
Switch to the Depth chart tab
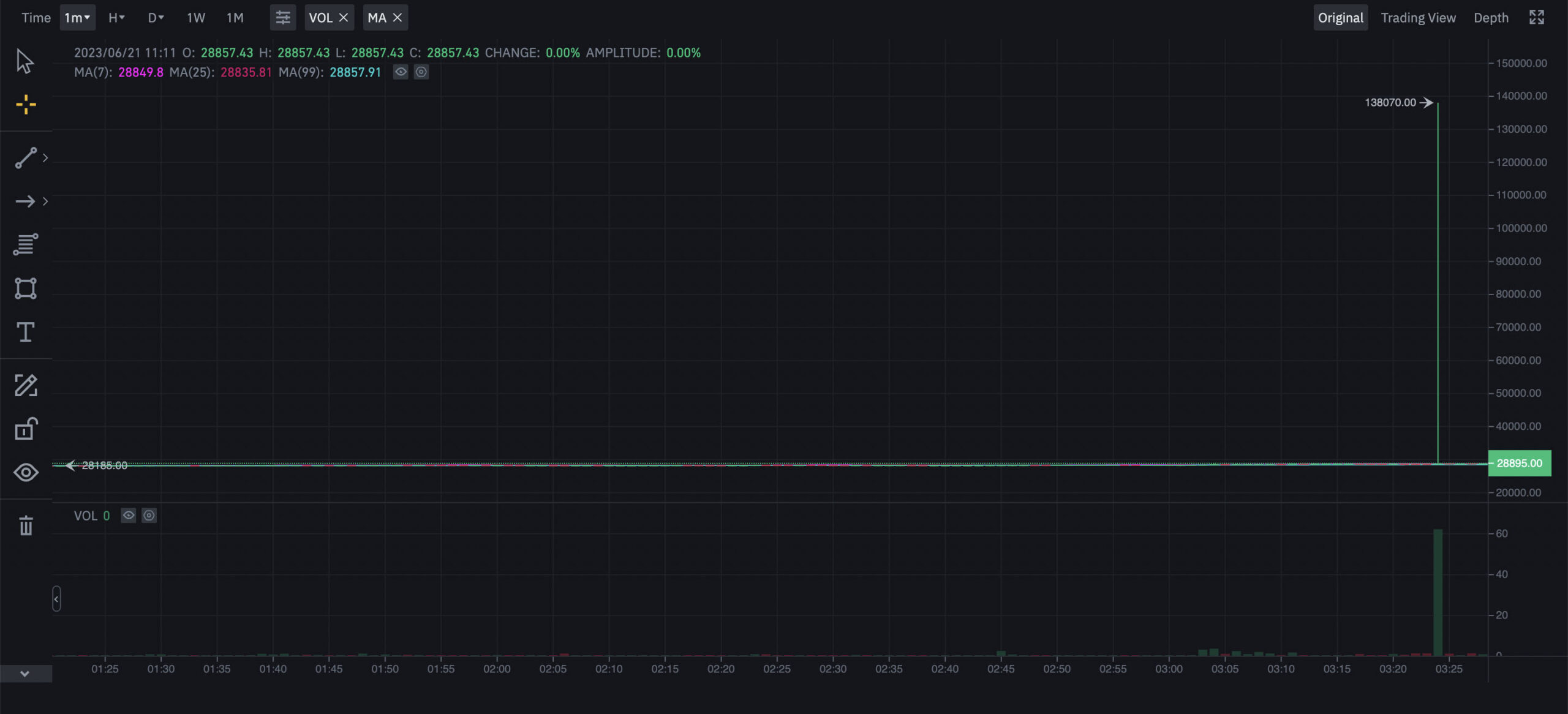pos(1491,18)
